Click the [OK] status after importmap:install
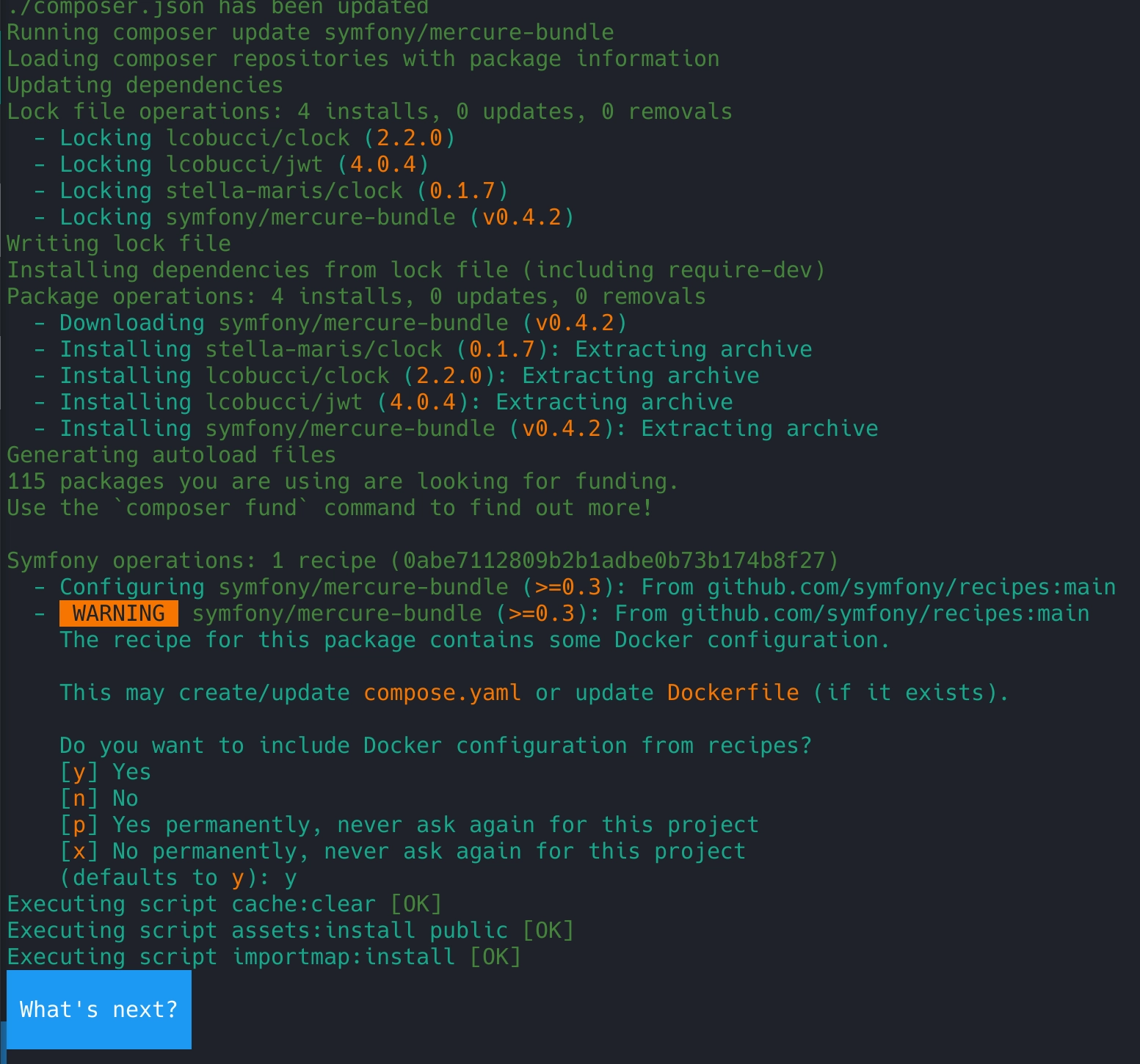1140x1064 pixels. pyautogui.click(x=495, y=957)
